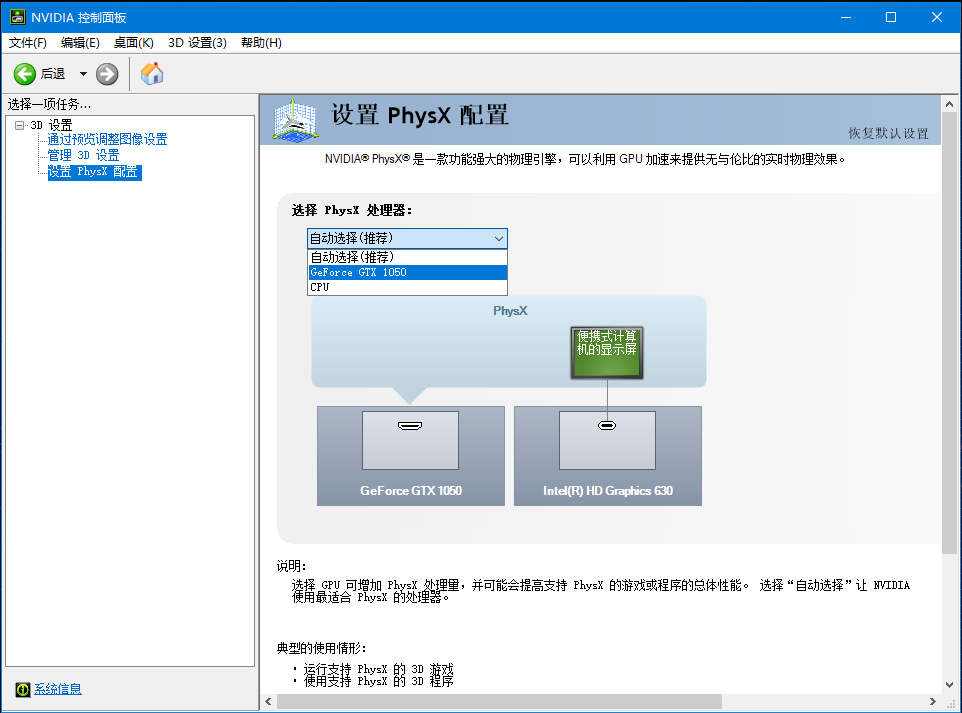962x713 pixels.
Task: Click the horizontal scrollbar left arrow
Action: coord(268,701)
